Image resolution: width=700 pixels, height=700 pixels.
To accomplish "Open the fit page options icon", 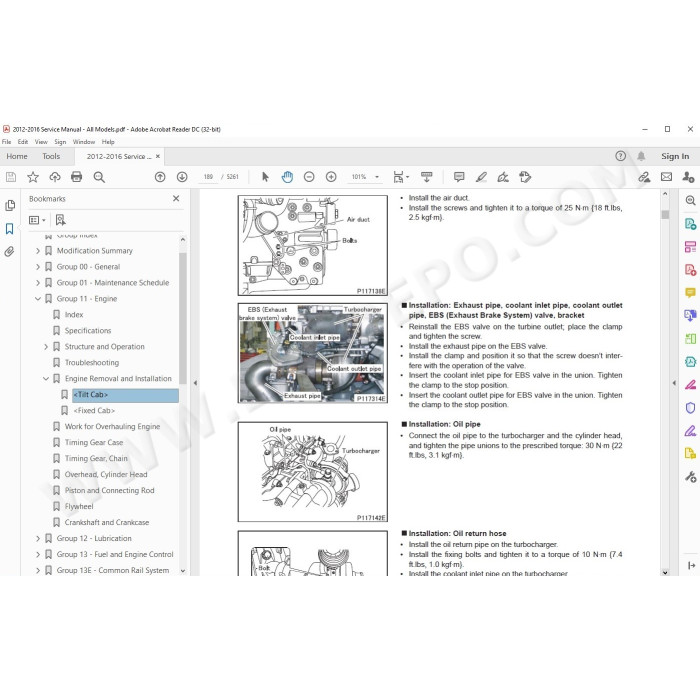I will click(400, 177).
